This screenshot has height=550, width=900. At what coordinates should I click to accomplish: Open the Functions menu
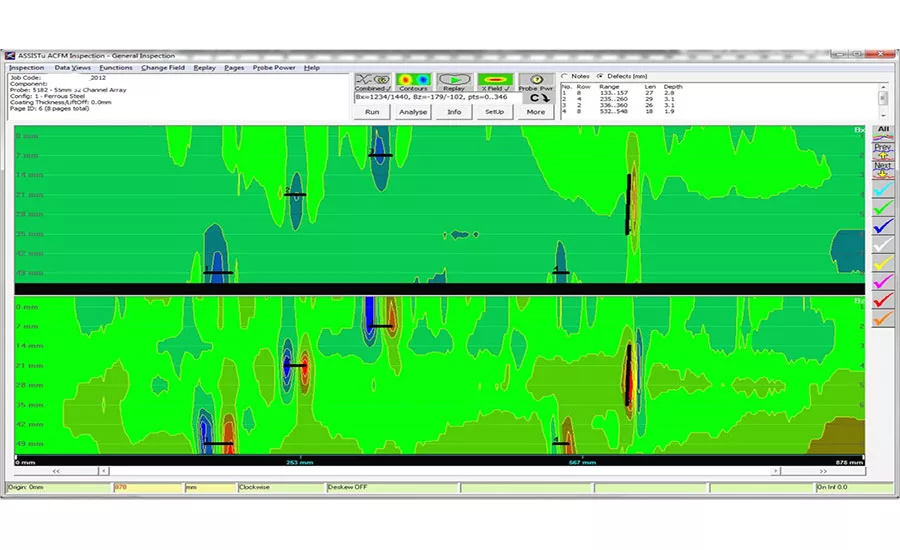point(116,68)
